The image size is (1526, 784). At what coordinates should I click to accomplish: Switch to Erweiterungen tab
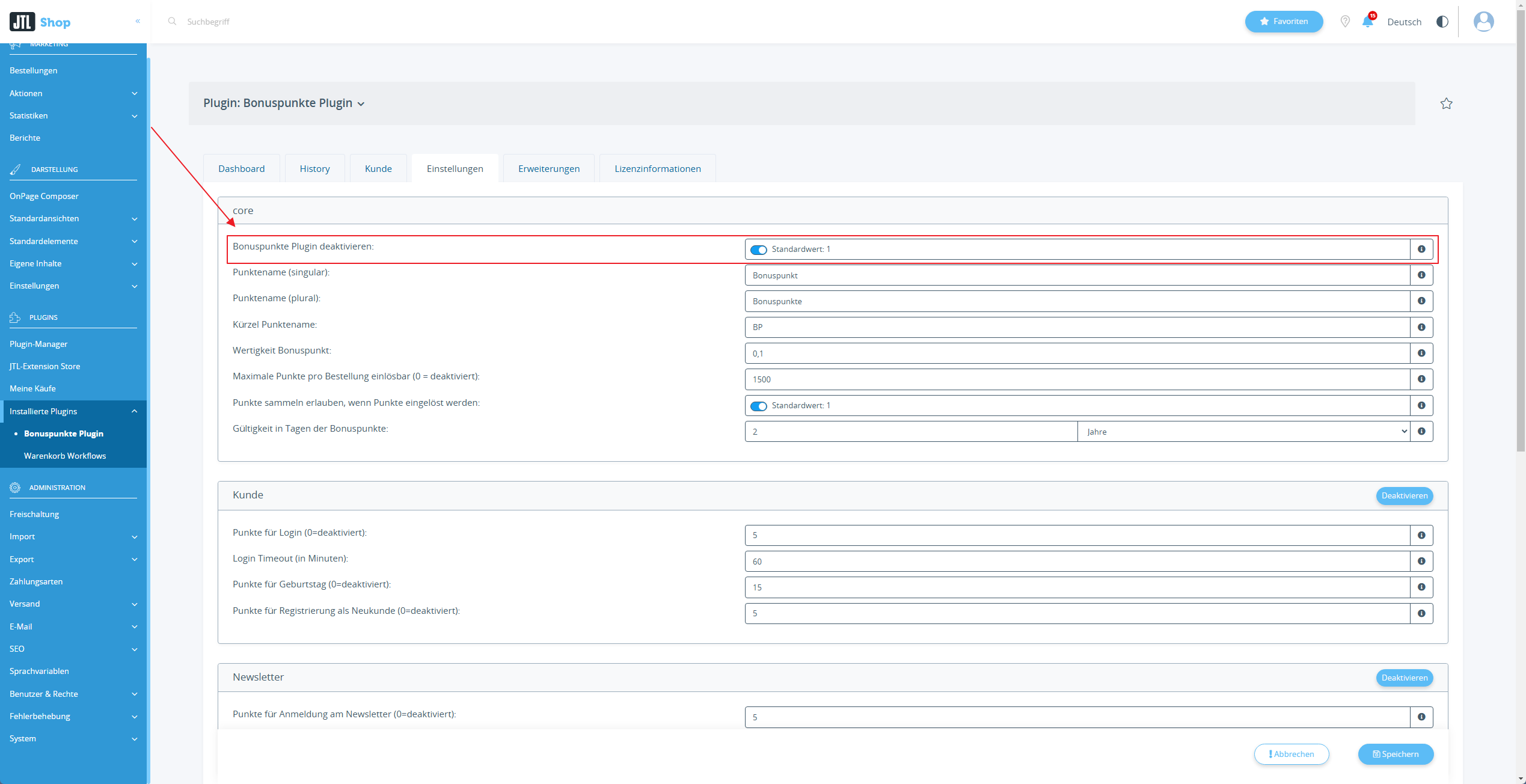point(549,168)
